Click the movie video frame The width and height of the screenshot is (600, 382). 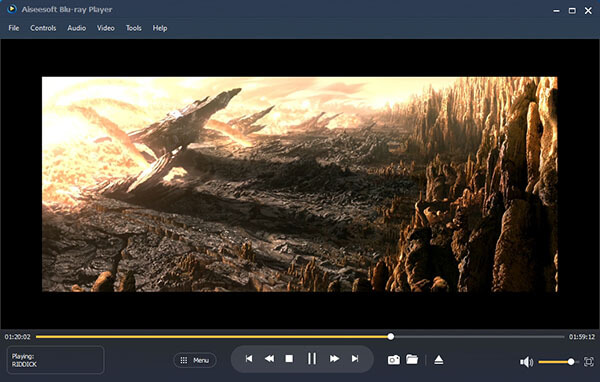[x=300, y=184]
